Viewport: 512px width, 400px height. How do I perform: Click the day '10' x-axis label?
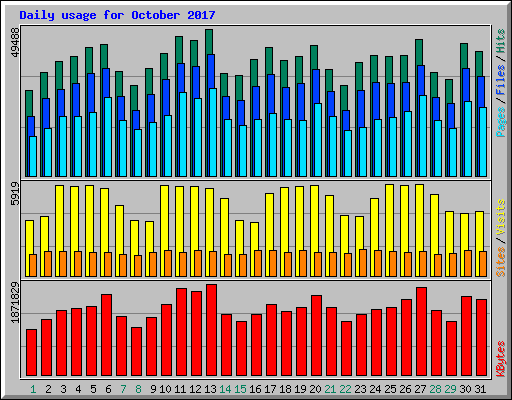click(165, 389)
